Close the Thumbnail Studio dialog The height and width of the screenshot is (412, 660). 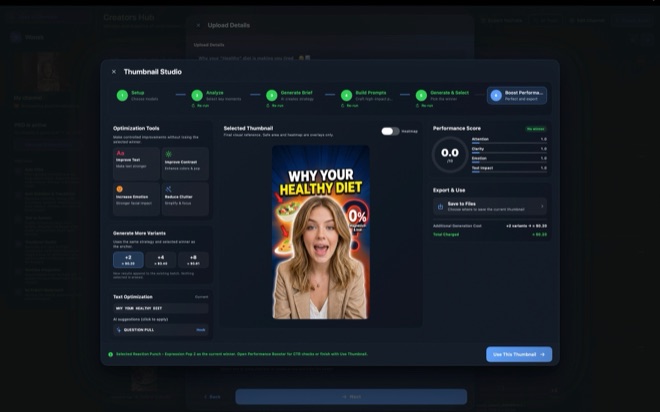tap(114, 72)
